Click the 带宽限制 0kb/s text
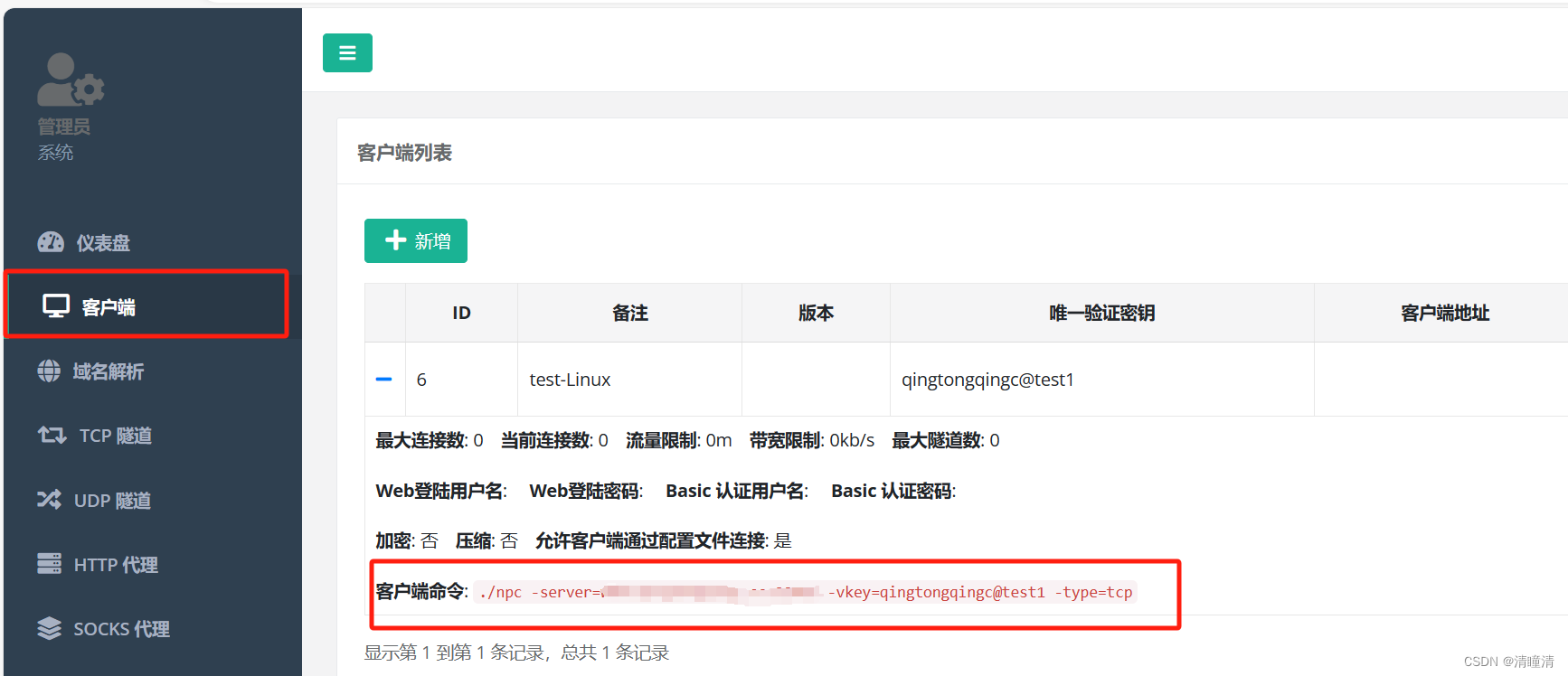The image size is (1568, 676). [811, 440]
